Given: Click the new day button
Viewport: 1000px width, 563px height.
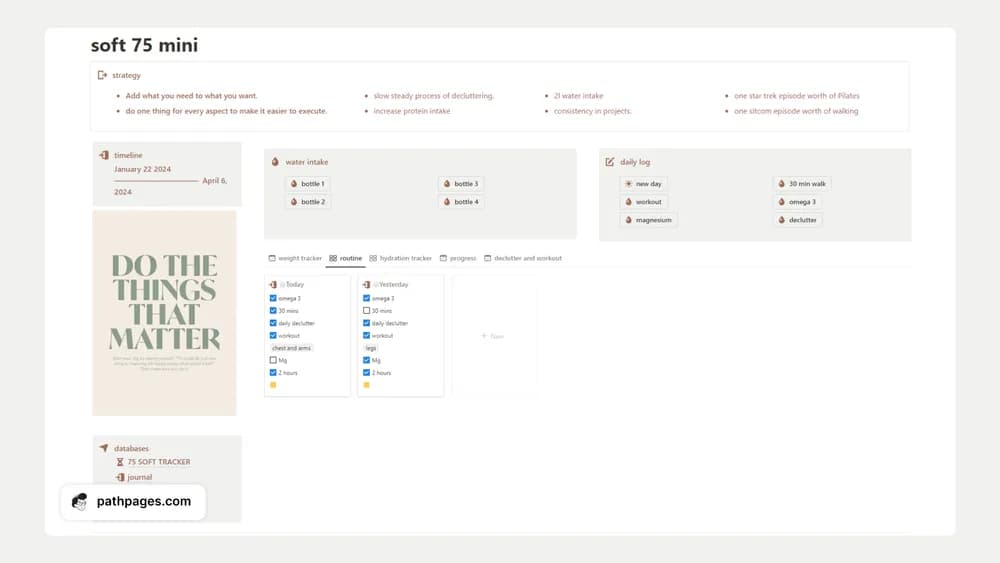Looking at the screenshot, I should coord(643,184).
